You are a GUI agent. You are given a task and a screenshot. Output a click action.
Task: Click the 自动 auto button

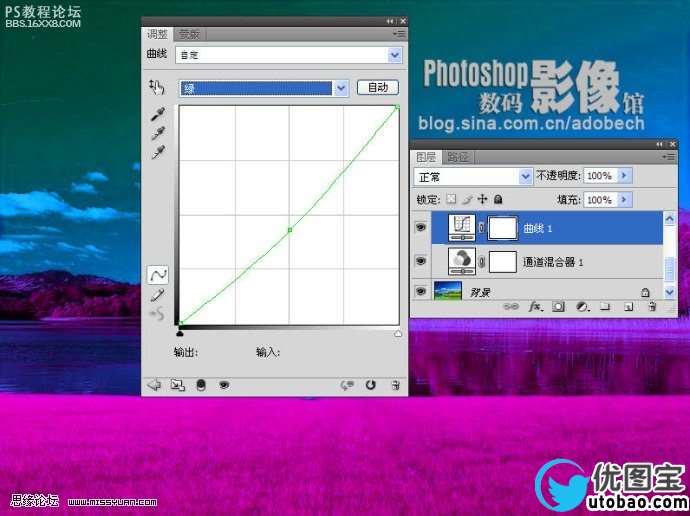pos(378,88)
